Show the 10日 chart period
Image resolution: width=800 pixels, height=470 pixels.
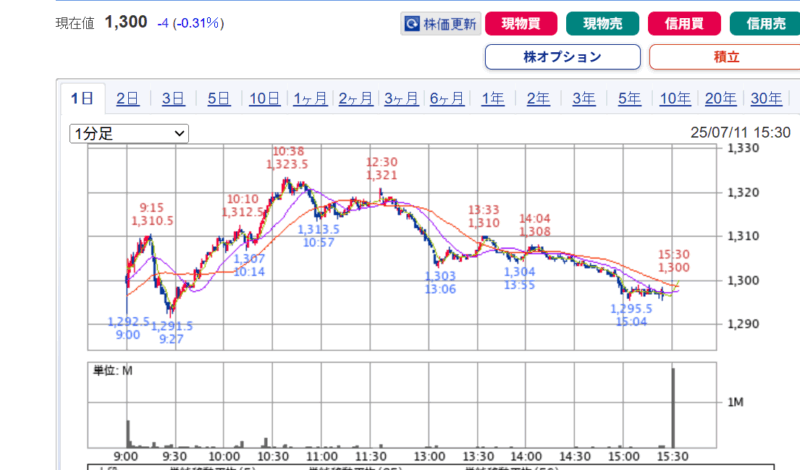(264, 98)
